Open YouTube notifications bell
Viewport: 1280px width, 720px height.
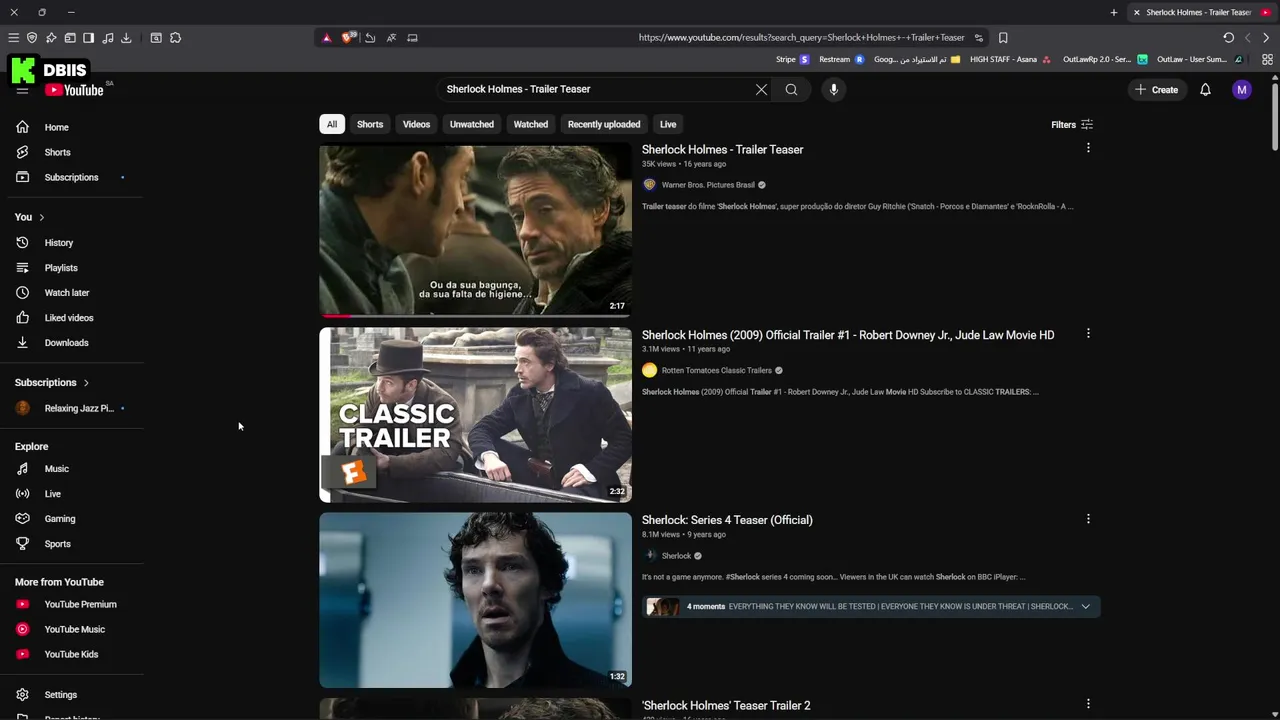(1205, 90)
